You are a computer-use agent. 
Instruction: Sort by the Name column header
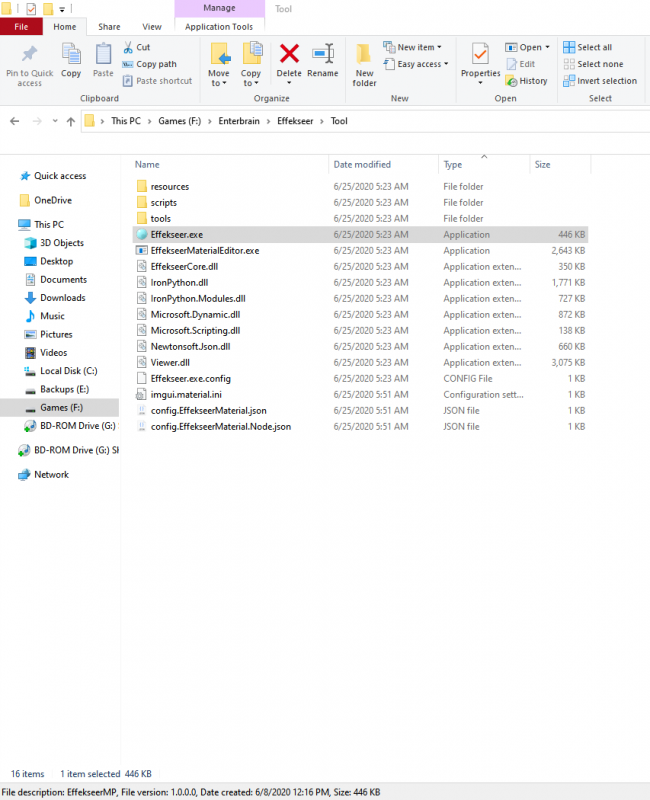(230, 165)
